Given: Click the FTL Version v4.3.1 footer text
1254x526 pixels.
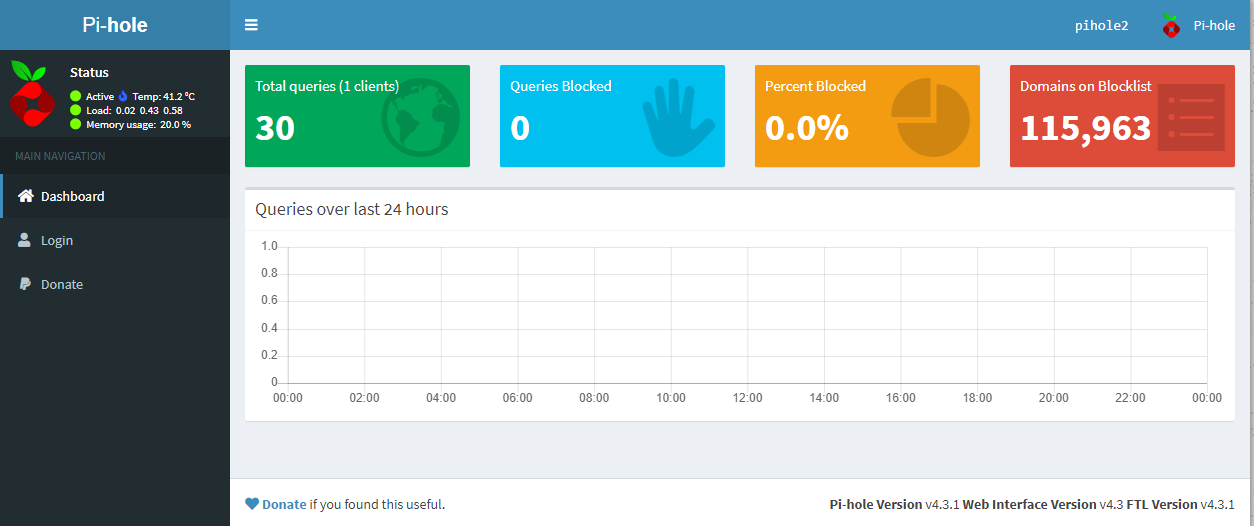Looking at the screenshot, I should coord(1181,504).
